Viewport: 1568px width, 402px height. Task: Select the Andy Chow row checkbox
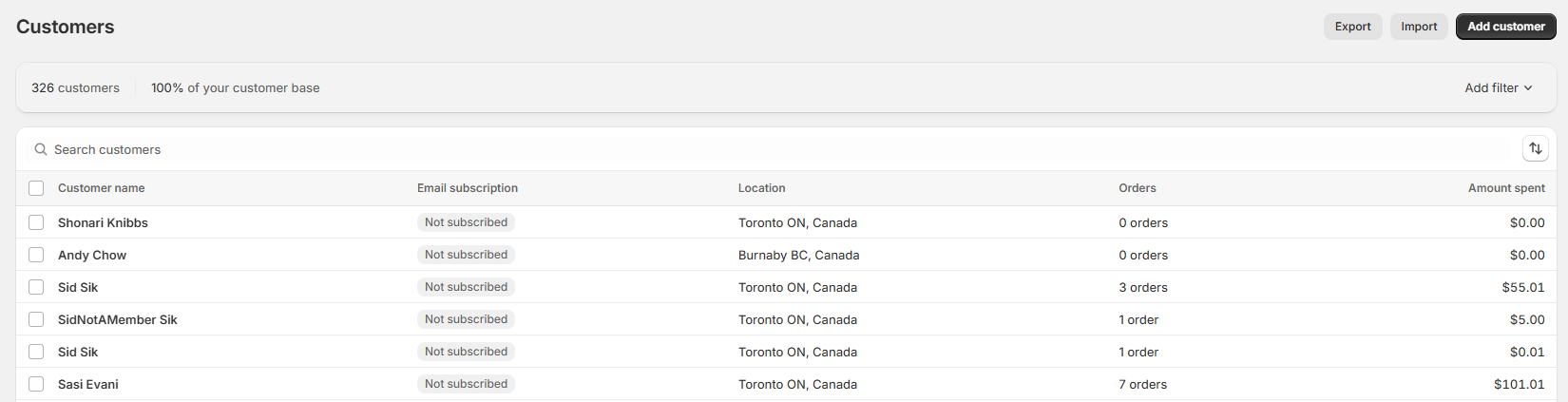(36, 255)
